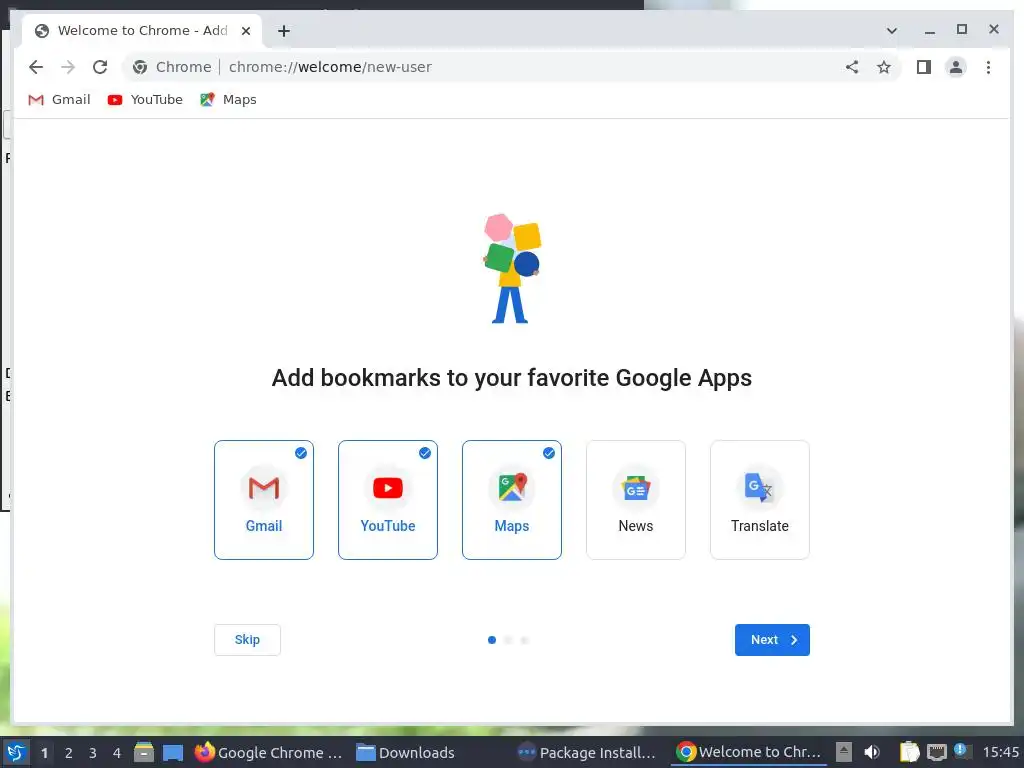Viewport: 1024px width, 768px height.
Task: Open the system start menu icon
Action: click(x=16, y=752)
